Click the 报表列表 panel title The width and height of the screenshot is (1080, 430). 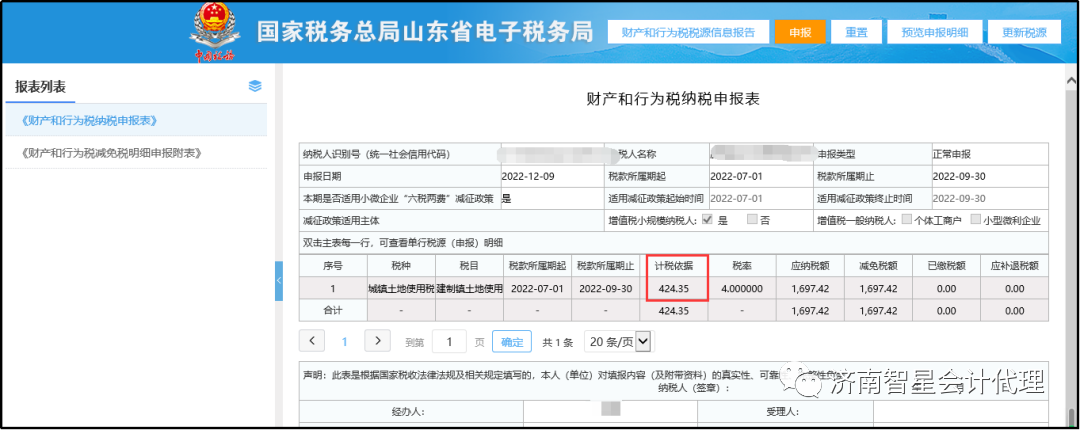point(41,87)
